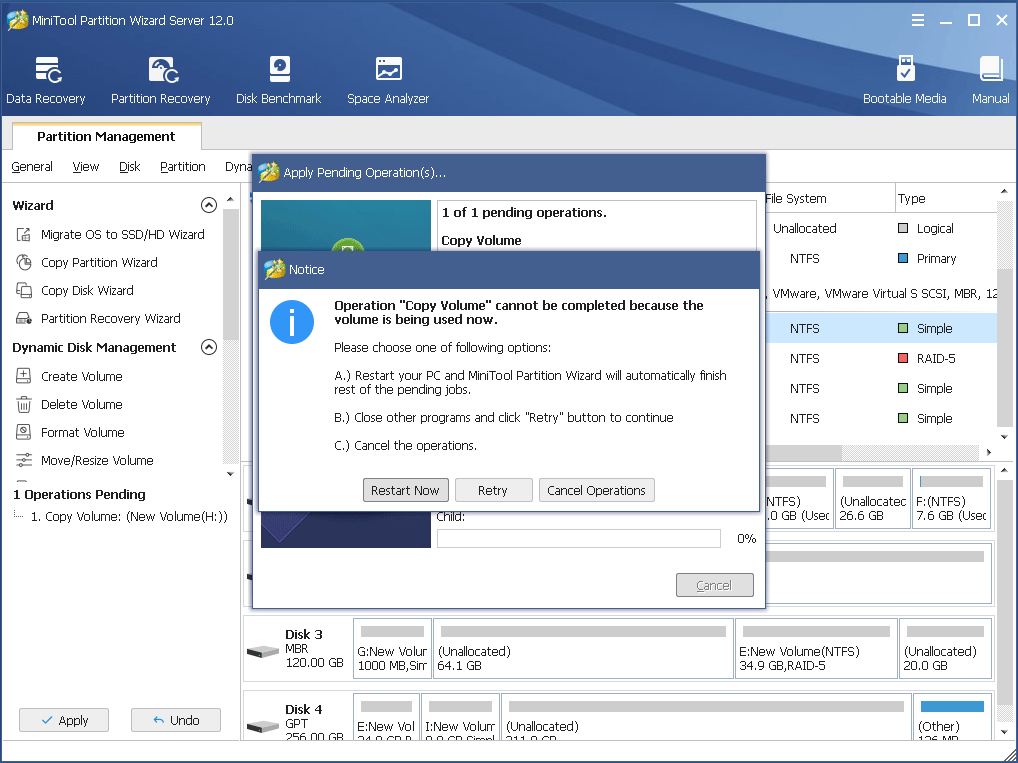Open the Data Recovery tool

coord(45,80)
